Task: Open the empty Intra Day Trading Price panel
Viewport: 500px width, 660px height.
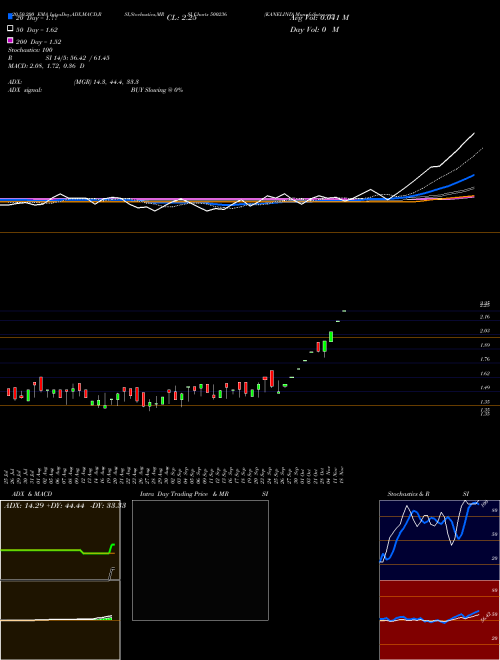Action: click(200, 560)
